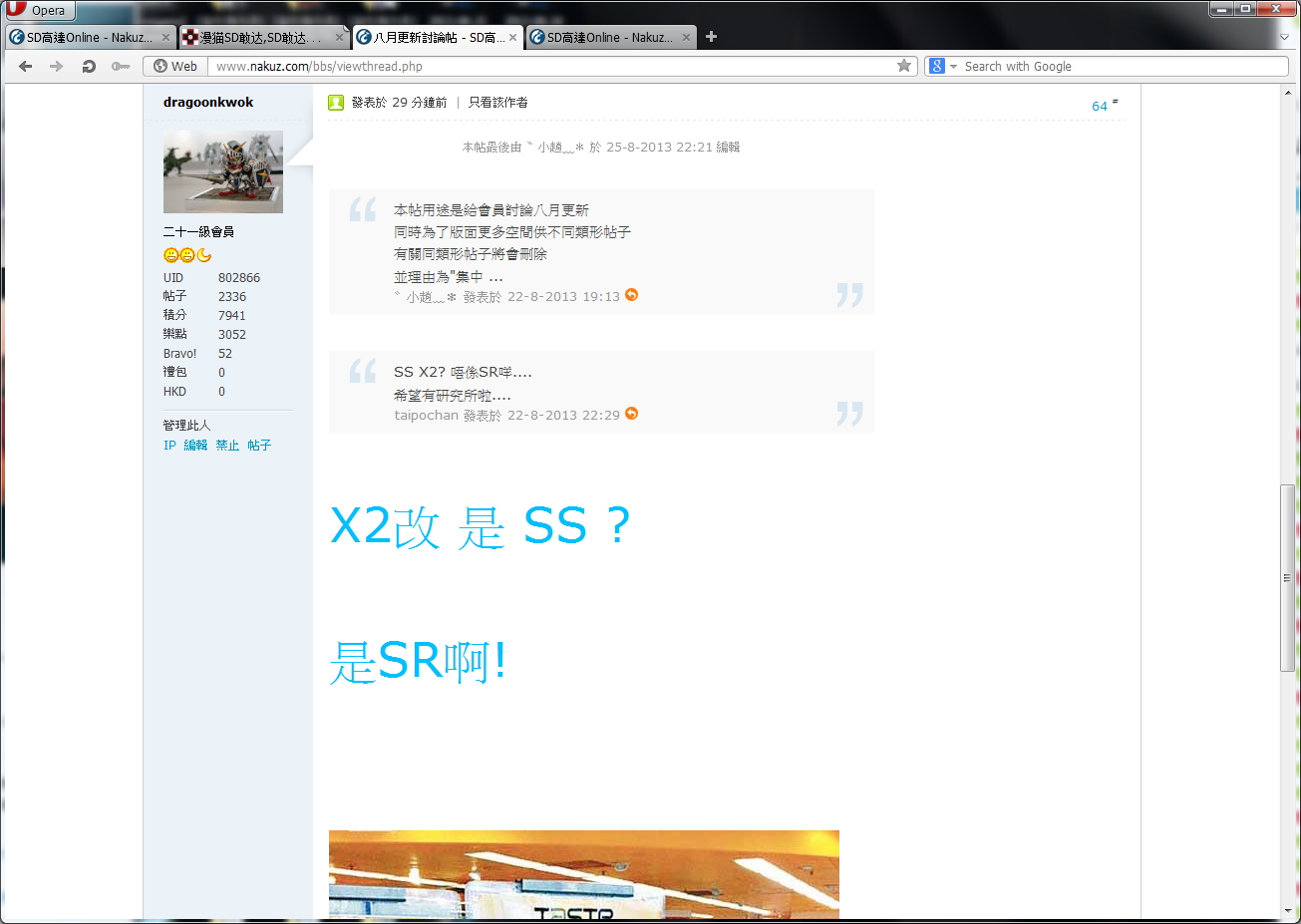The width and height of the screenshot is (1301, 924).
Task: Click the browser back arrow button
Action: [26, 67]
